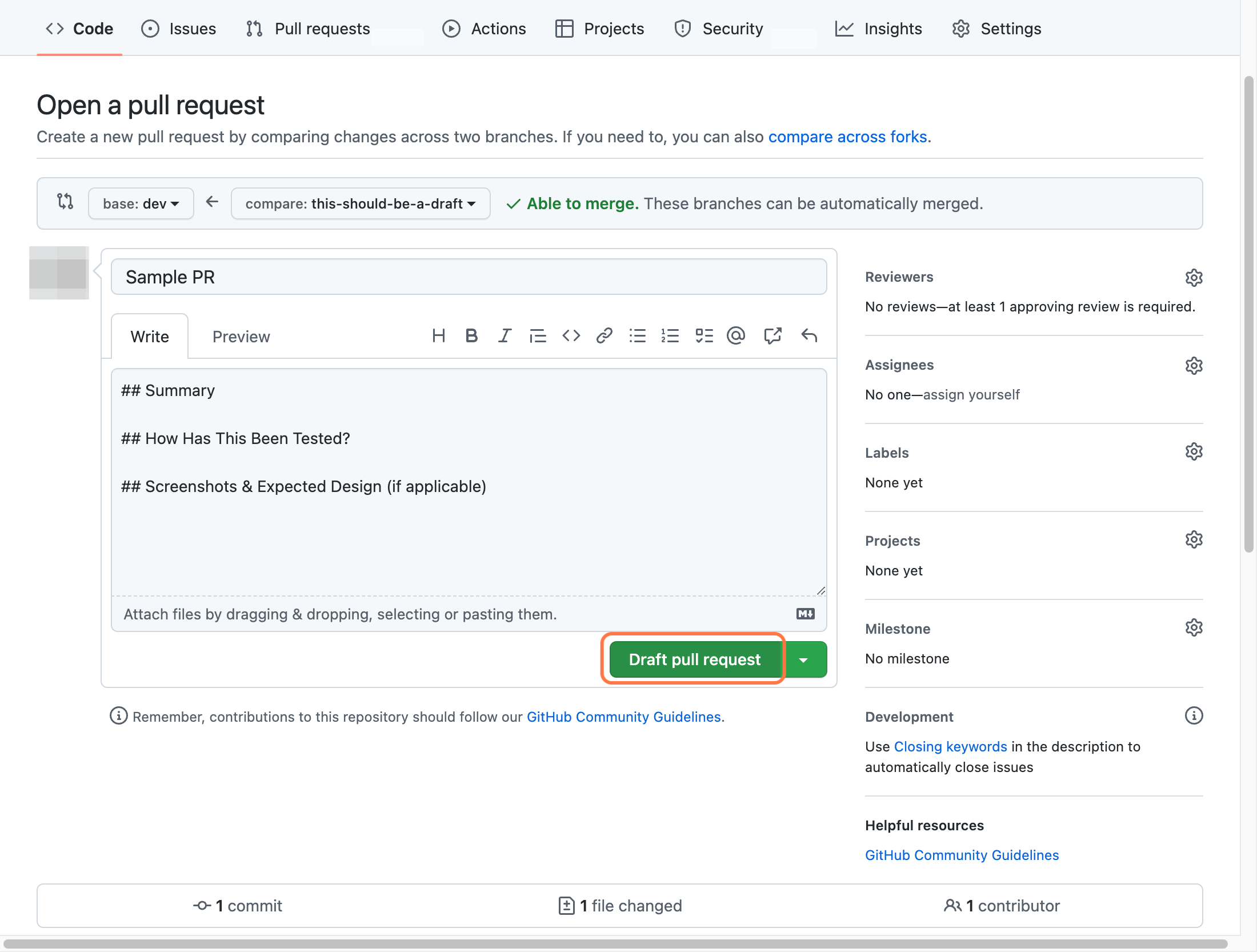Toggle bold formatting in editor toolbar
Image resolution: width=1257 pixels, height=952 pixels.
click(471, 336)
